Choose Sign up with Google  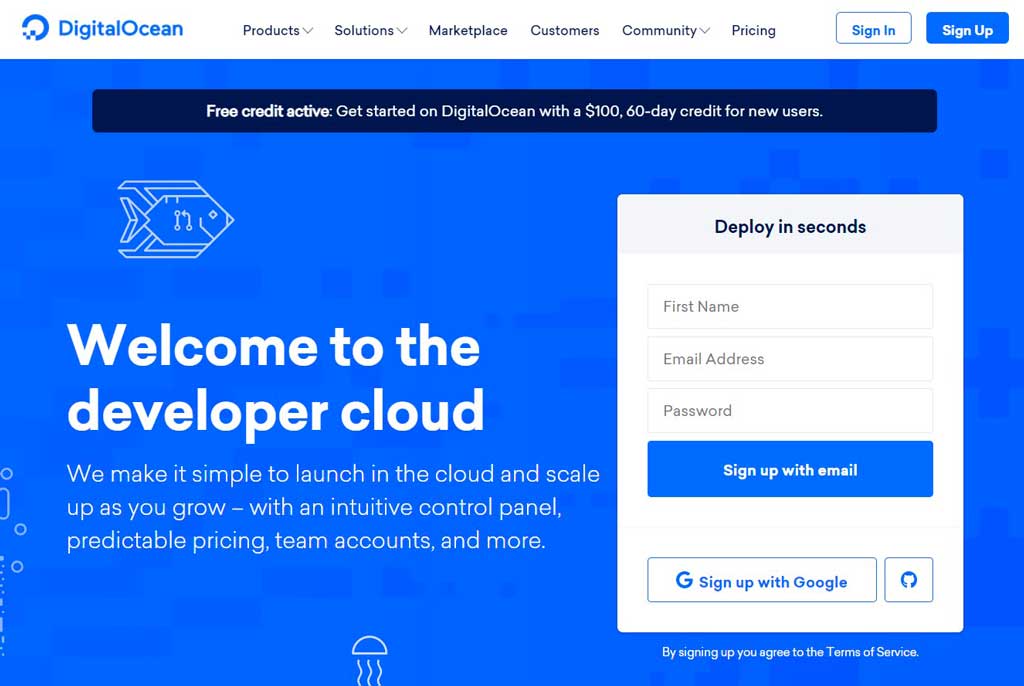tap(761, 580)
